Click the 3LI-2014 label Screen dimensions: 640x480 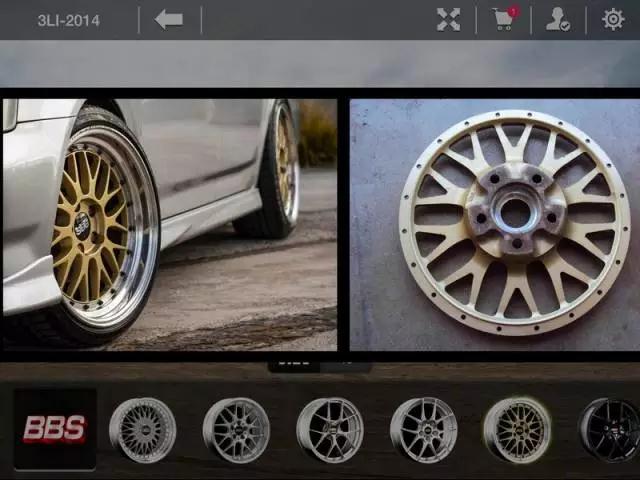[68, 20]
